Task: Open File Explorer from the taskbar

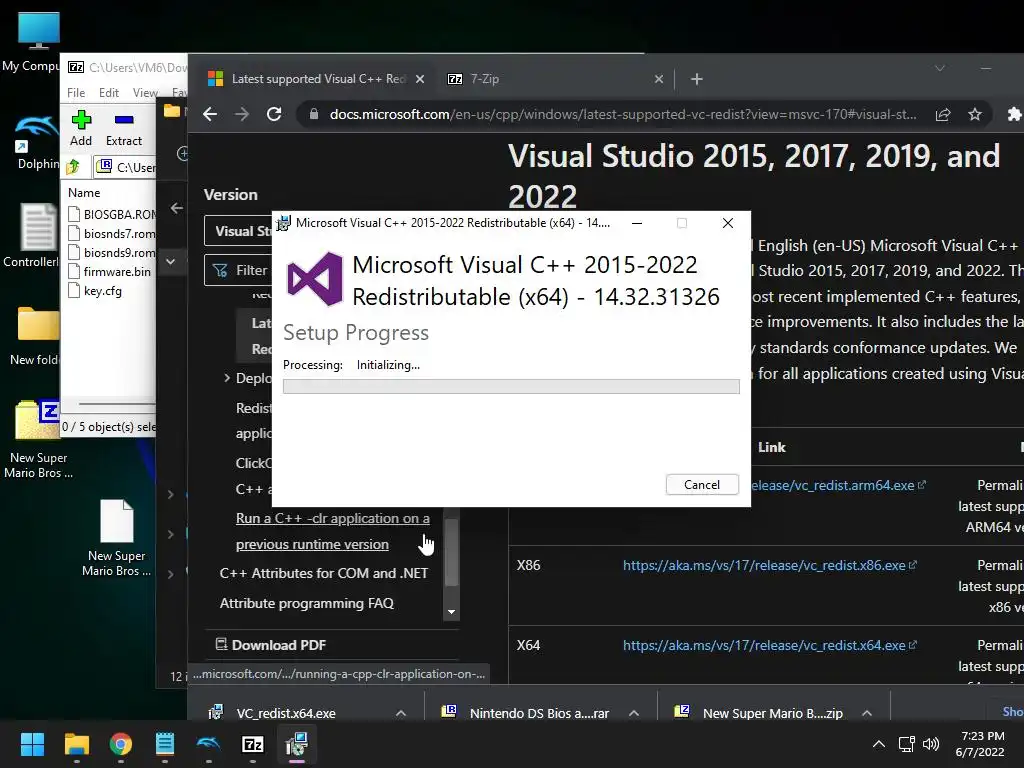Action: pos(76,744)
